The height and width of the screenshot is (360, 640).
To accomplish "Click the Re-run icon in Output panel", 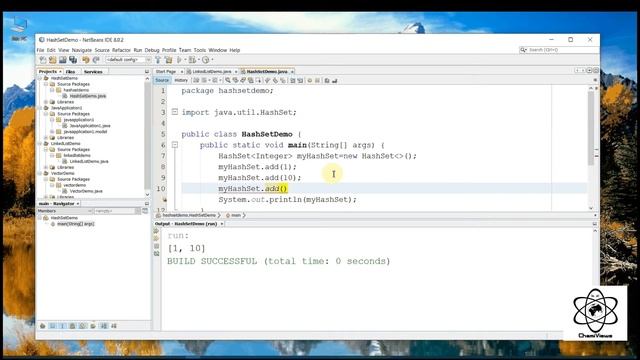I will [156, 231].
